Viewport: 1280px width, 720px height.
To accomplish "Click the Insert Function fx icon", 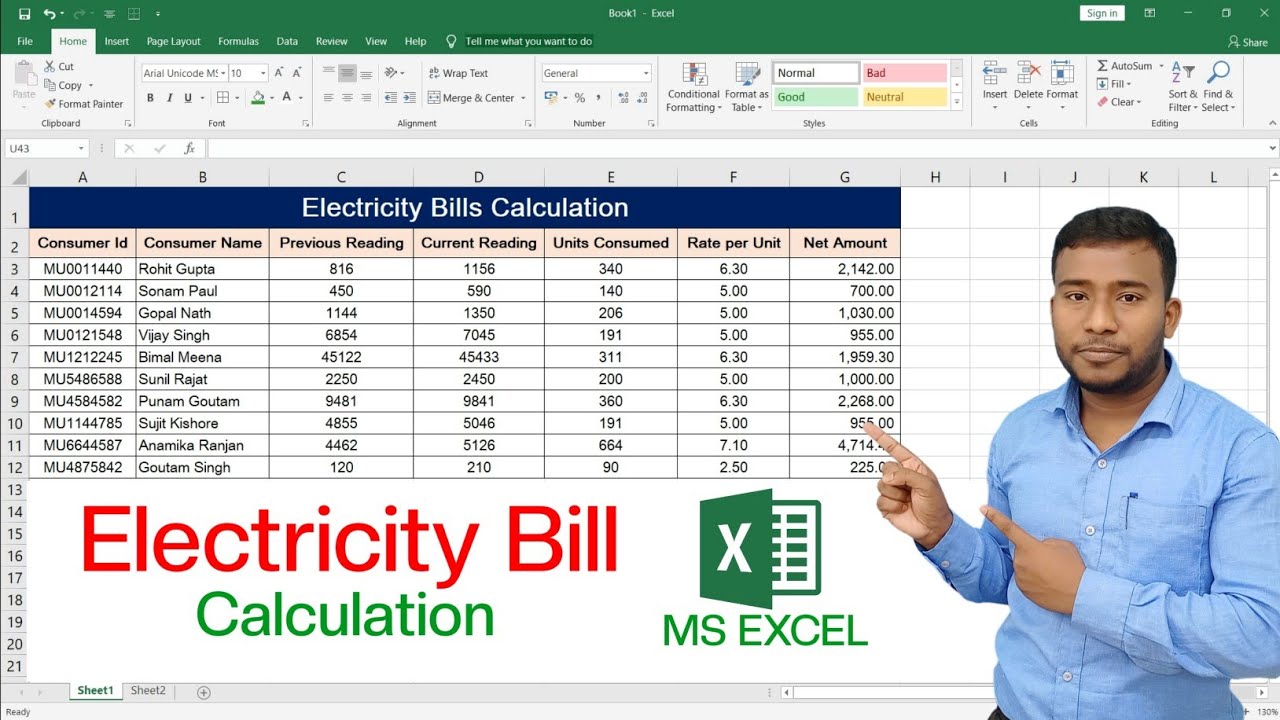I will [189, 148].
